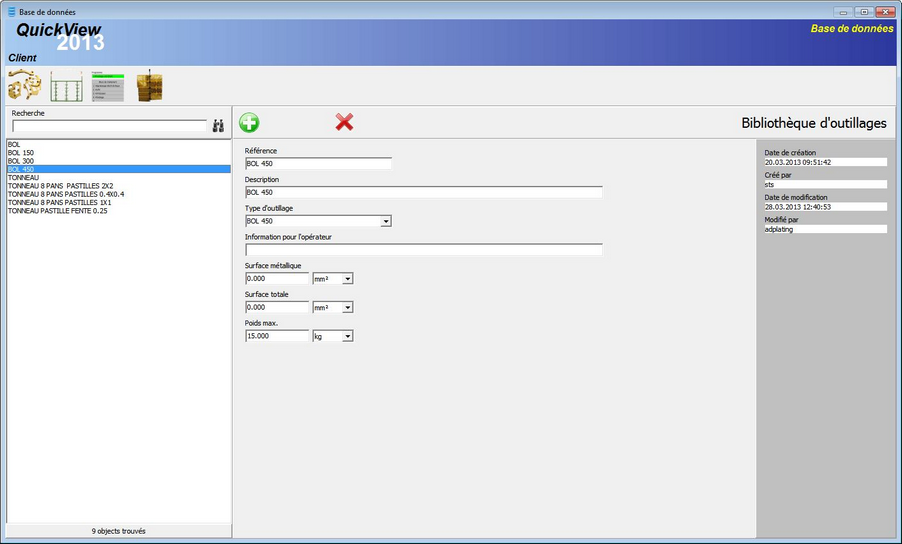Viewport: 902px width, 544px height.
Task: Focus the Recherche search field
Action: point(109,126)
